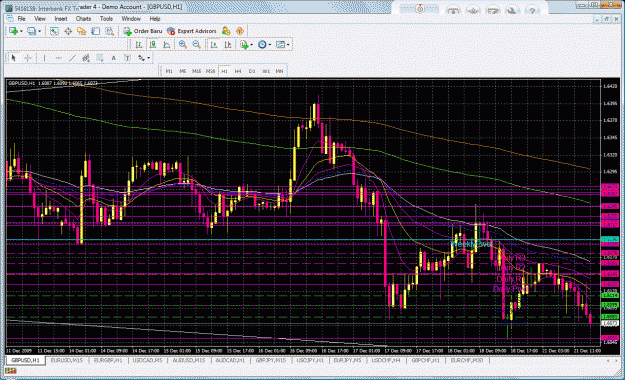Switch to the EURUSD,M15 chart tab
The height and width of the screenshot is (380, 625).
pyautogui.click(x=67, y=360)
